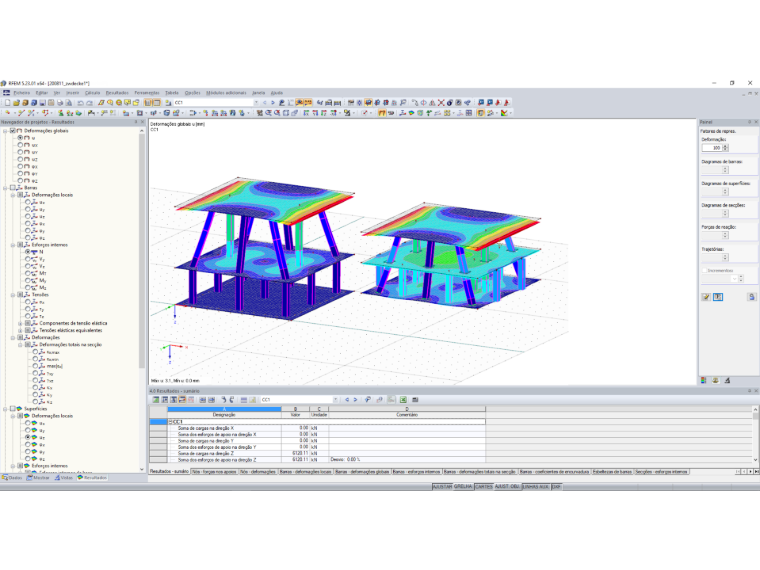This screenshot has height=570, width=760.
Task: Click the Print icon in main toolbar
Action: coord(60,103)
